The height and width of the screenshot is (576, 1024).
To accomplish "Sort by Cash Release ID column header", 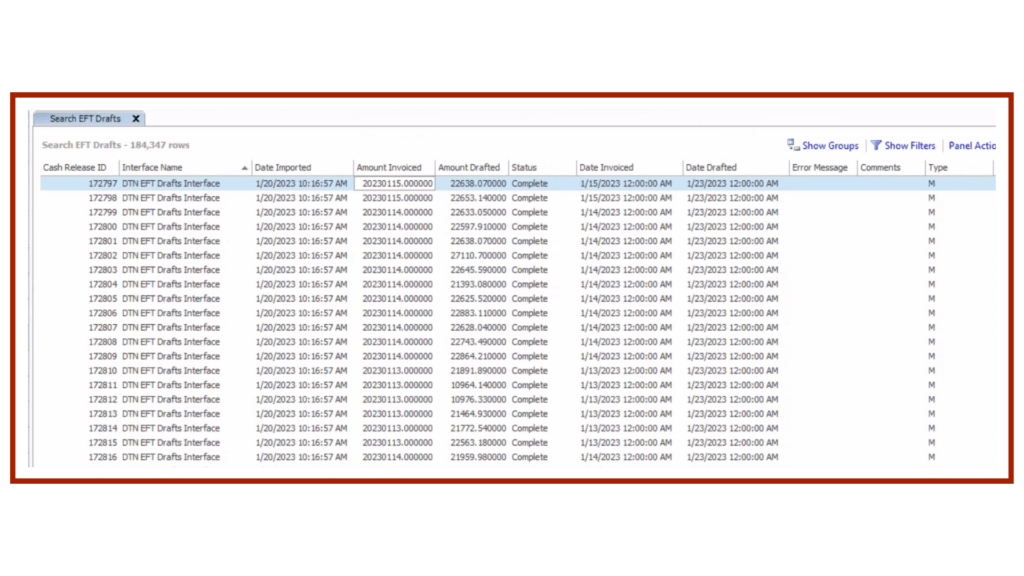I will pyautogui.click(x=75, y=168).
